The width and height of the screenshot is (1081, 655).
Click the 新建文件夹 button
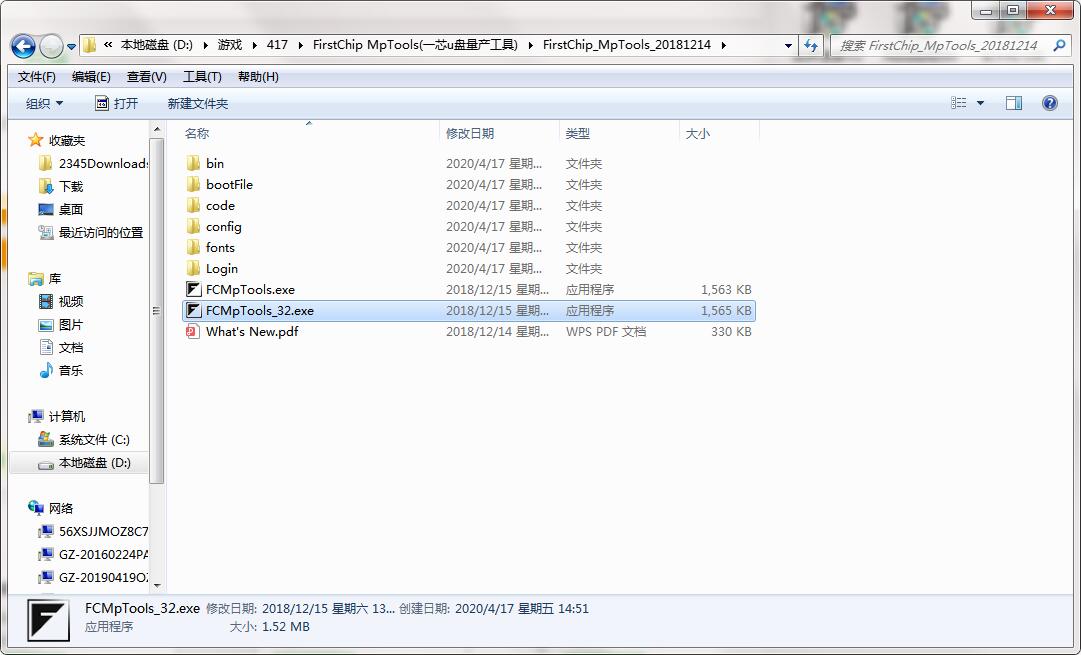click(198, 103)
